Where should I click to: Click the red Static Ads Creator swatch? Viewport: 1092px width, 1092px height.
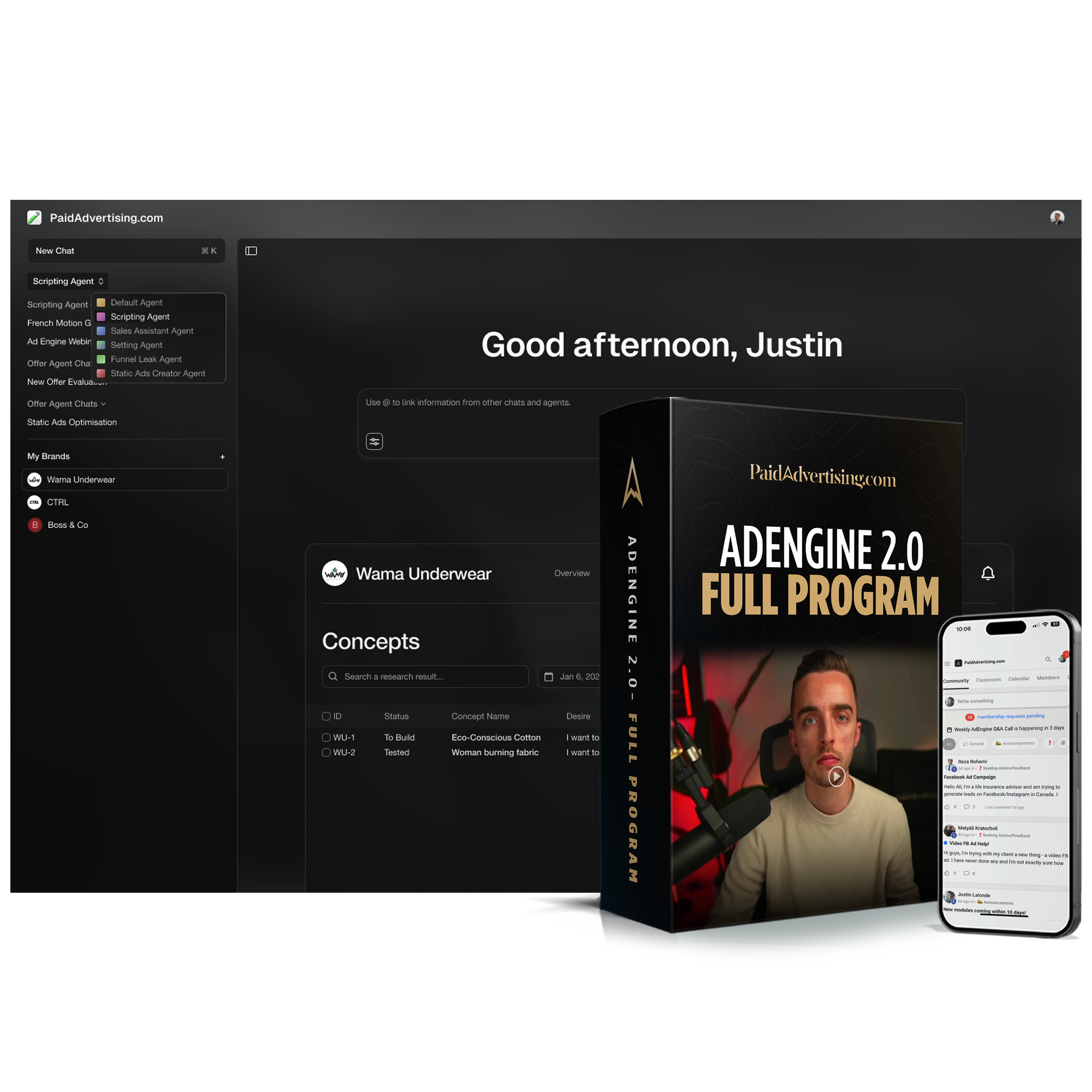pyautogui.click(x=100, y=373)
